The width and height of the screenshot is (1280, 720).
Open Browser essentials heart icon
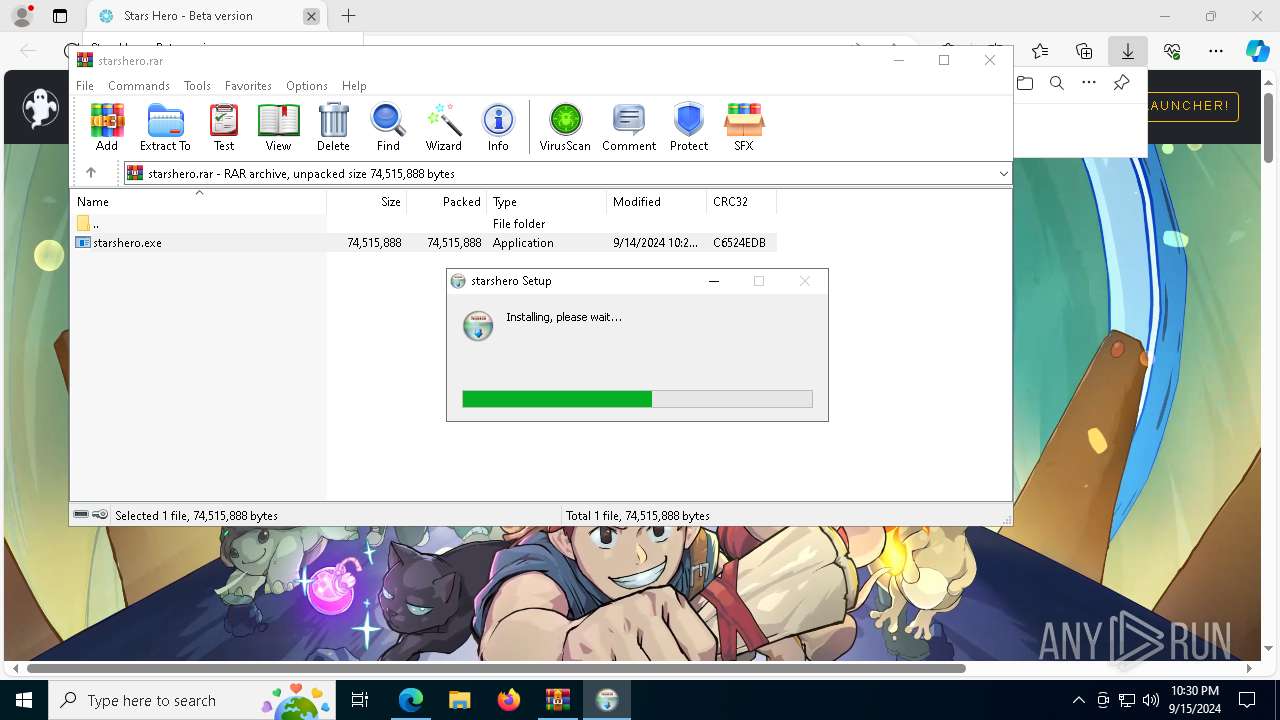[1172, 51]
